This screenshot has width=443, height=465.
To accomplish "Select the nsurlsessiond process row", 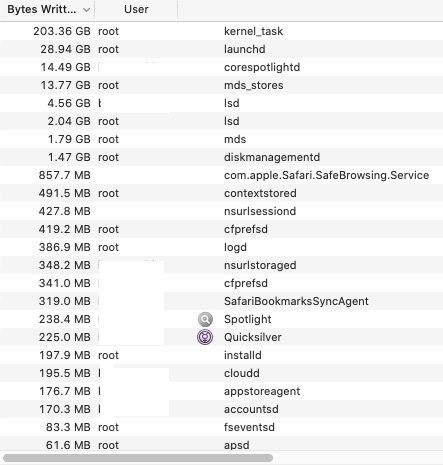I will (221, 211).
